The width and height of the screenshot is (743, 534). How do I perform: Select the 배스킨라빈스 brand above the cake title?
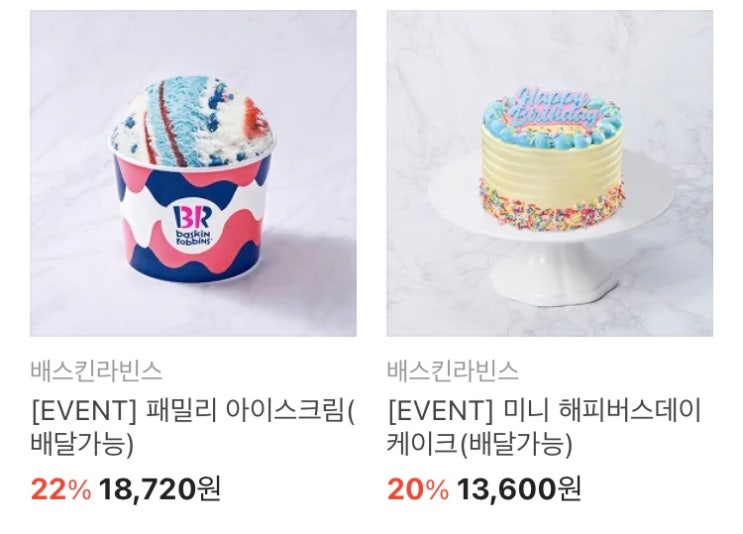click(x=453, y=371)
